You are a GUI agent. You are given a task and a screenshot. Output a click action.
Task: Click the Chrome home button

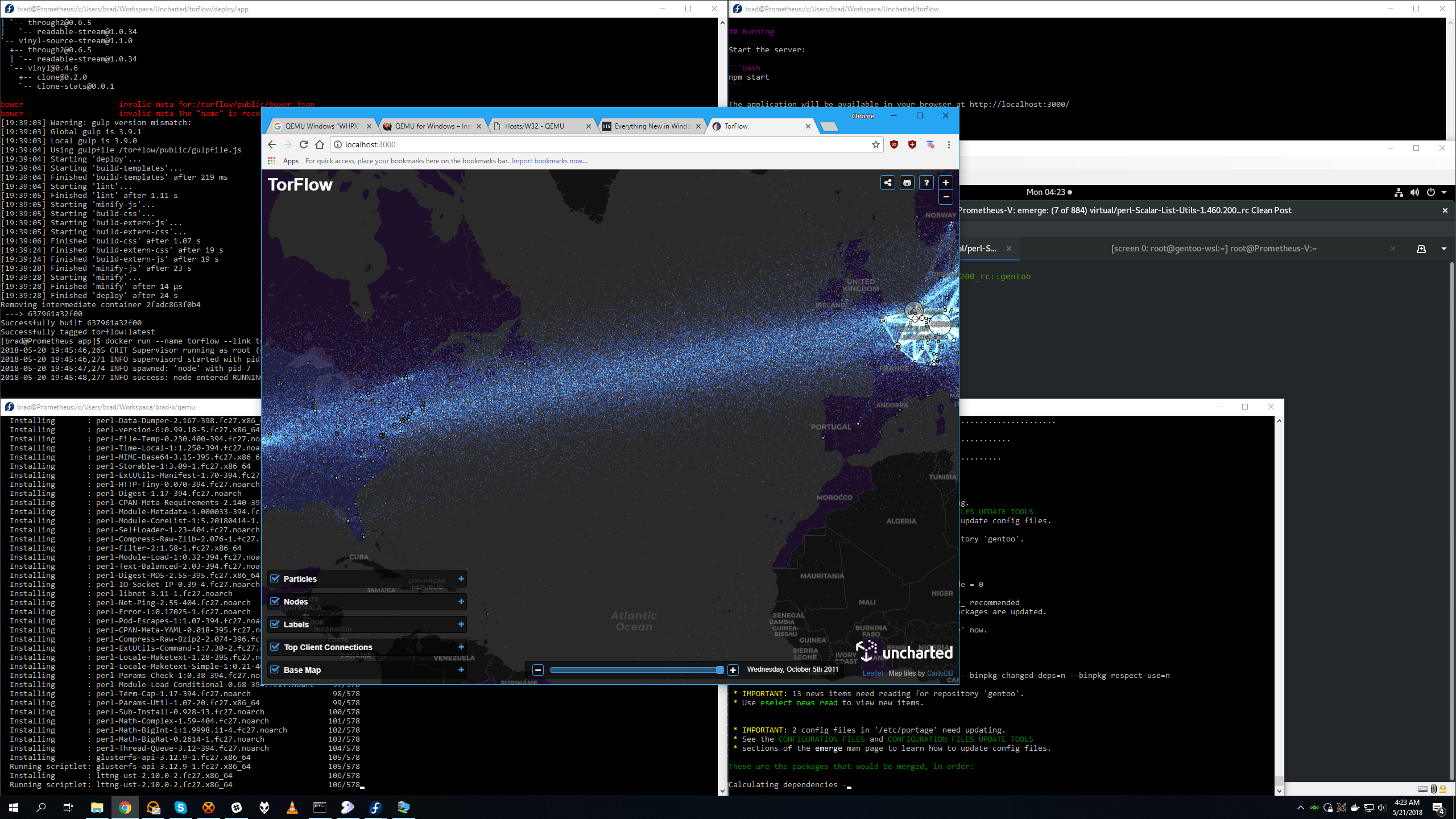(320, 144)
